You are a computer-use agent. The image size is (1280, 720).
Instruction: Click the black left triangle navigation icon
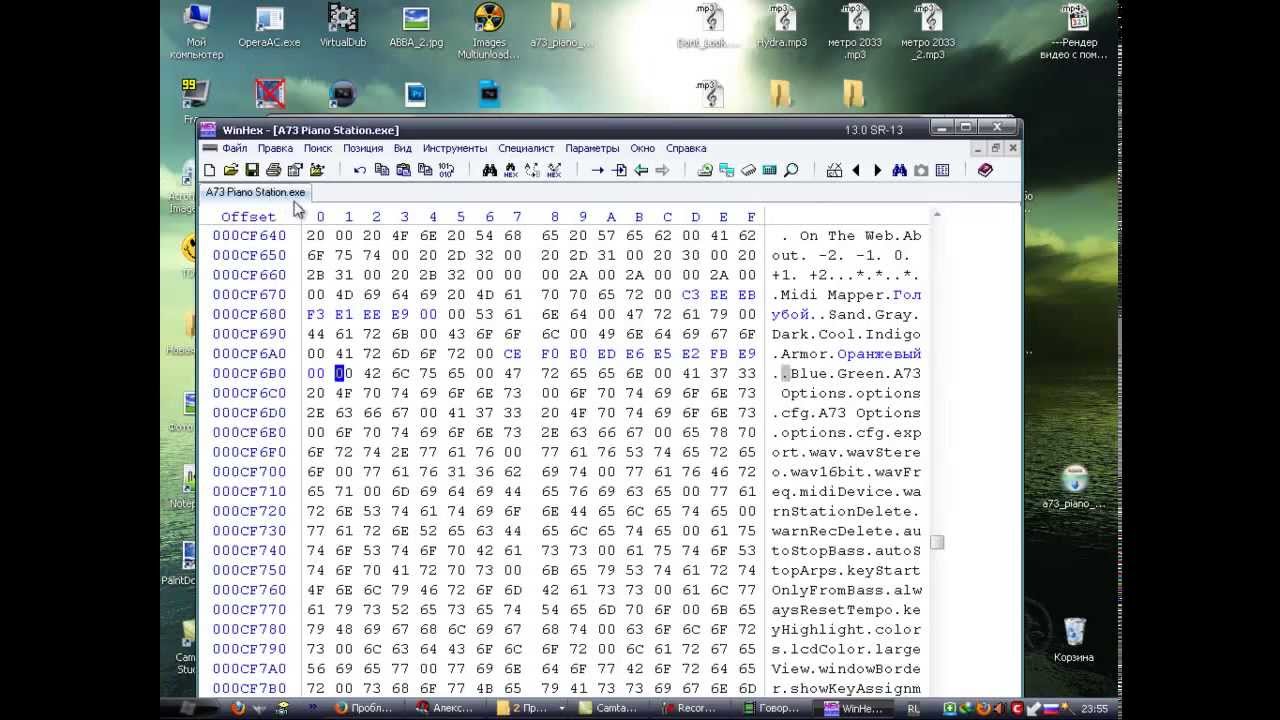pos(856,170)
